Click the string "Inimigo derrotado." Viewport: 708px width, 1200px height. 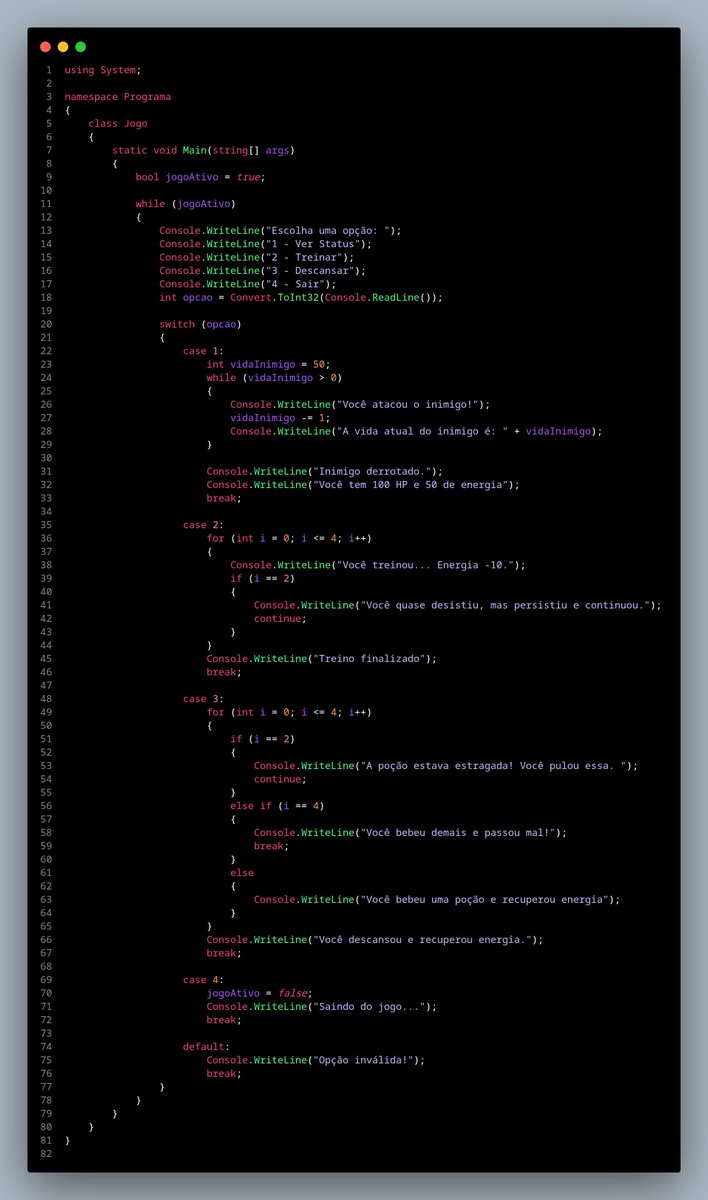tap(369, 470)
